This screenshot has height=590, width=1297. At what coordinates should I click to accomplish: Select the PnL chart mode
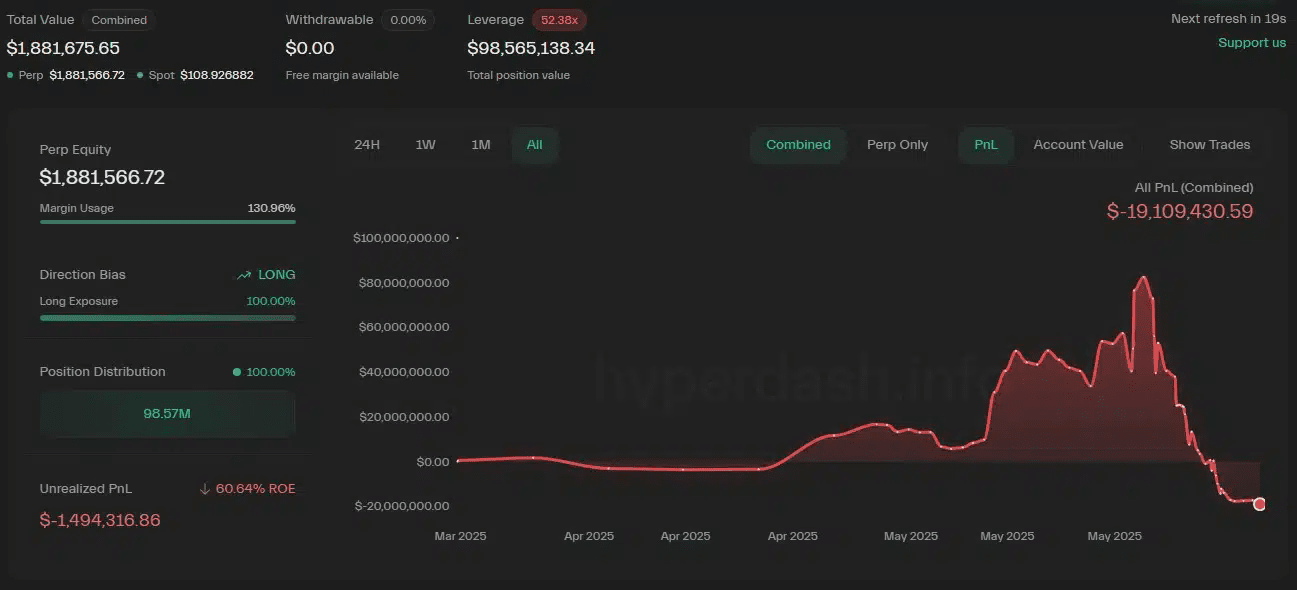985,145
